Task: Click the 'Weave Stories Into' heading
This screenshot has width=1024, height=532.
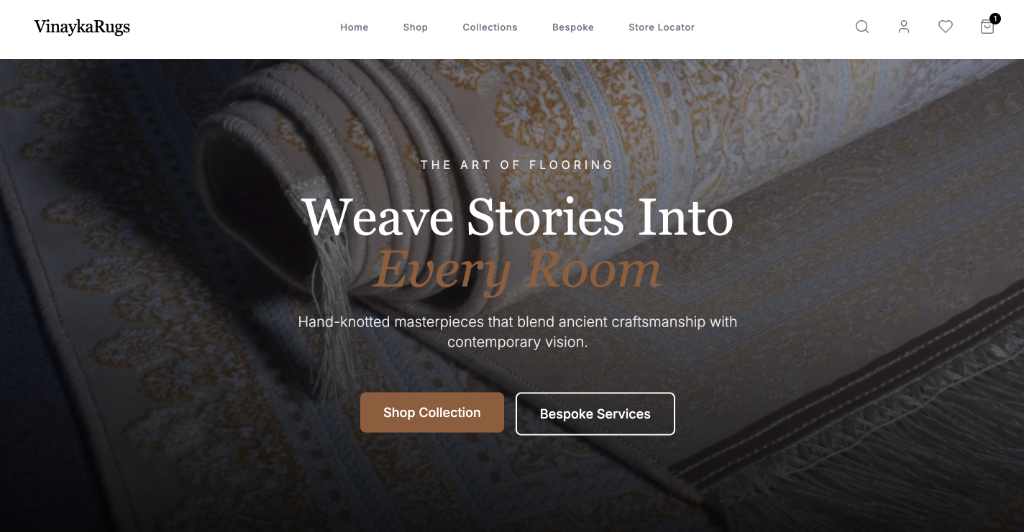Action: click(x=517, y=217)
